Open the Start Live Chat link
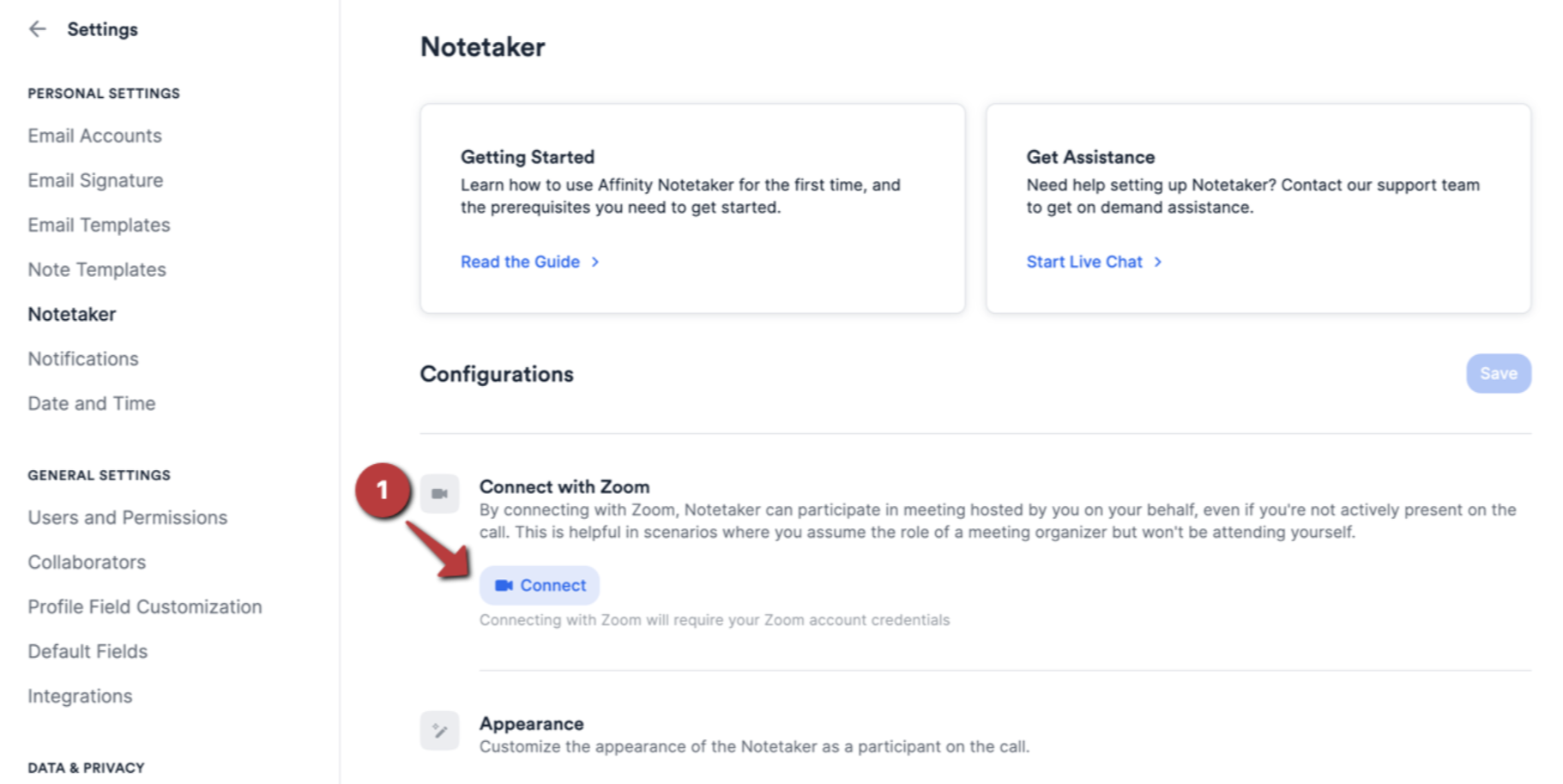Image resolution: width=1563 pixels, height=784 pixels. pos(1084,262)
